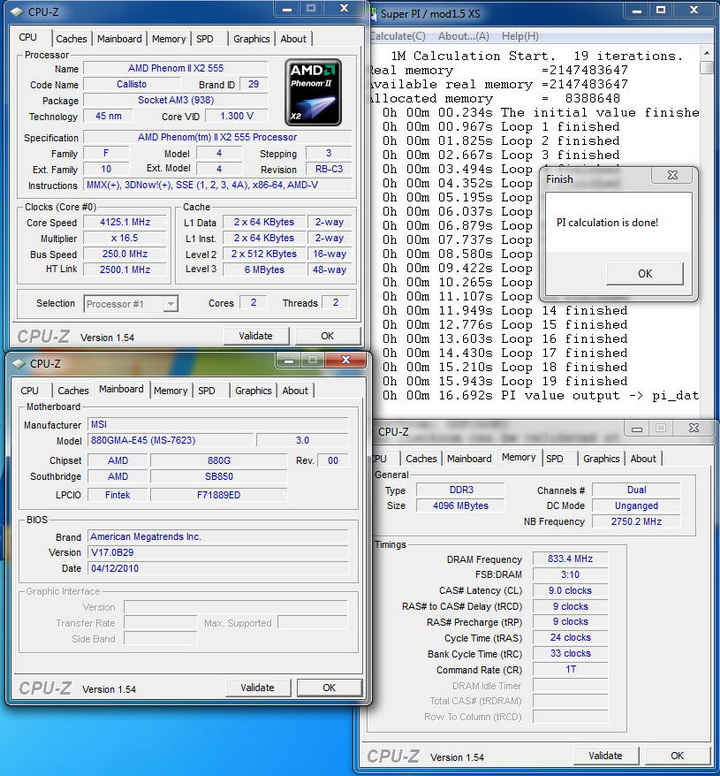
Task: Click OK in top CPU-Z processor window
Action: pyautogui.click(x=328, y=336)
